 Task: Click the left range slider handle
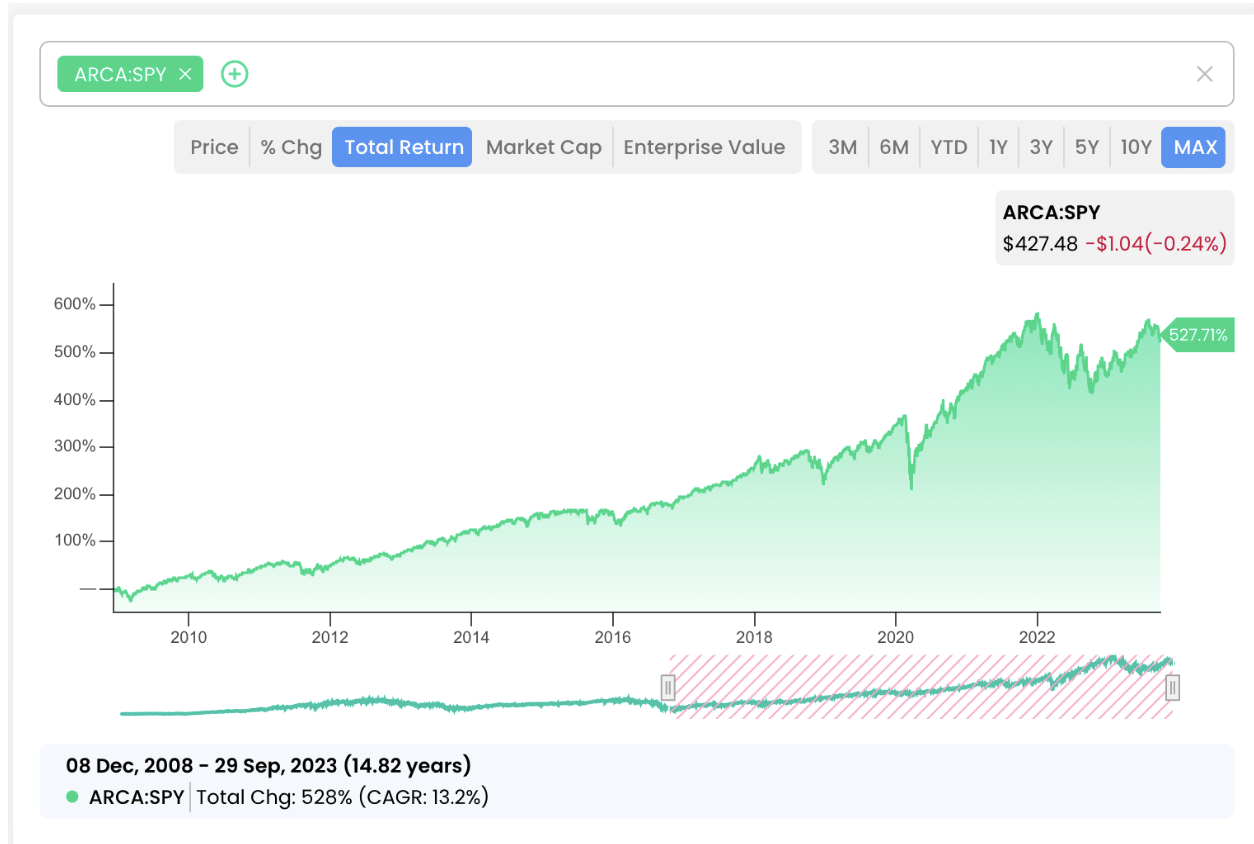click(668, 687)
